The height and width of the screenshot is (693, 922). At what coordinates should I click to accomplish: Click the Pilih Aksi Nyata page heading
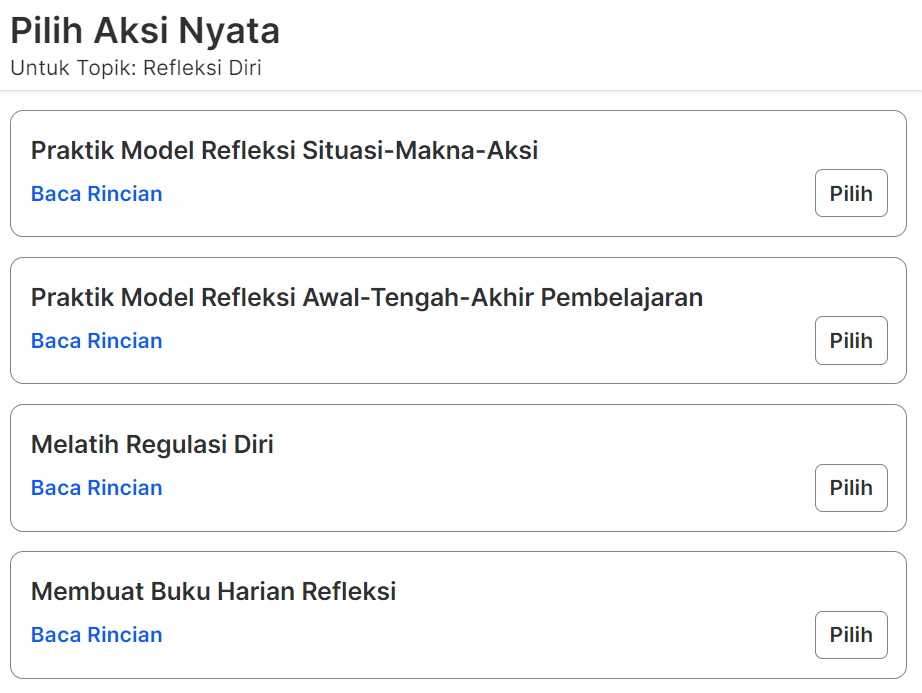click(x=145, y=31)
